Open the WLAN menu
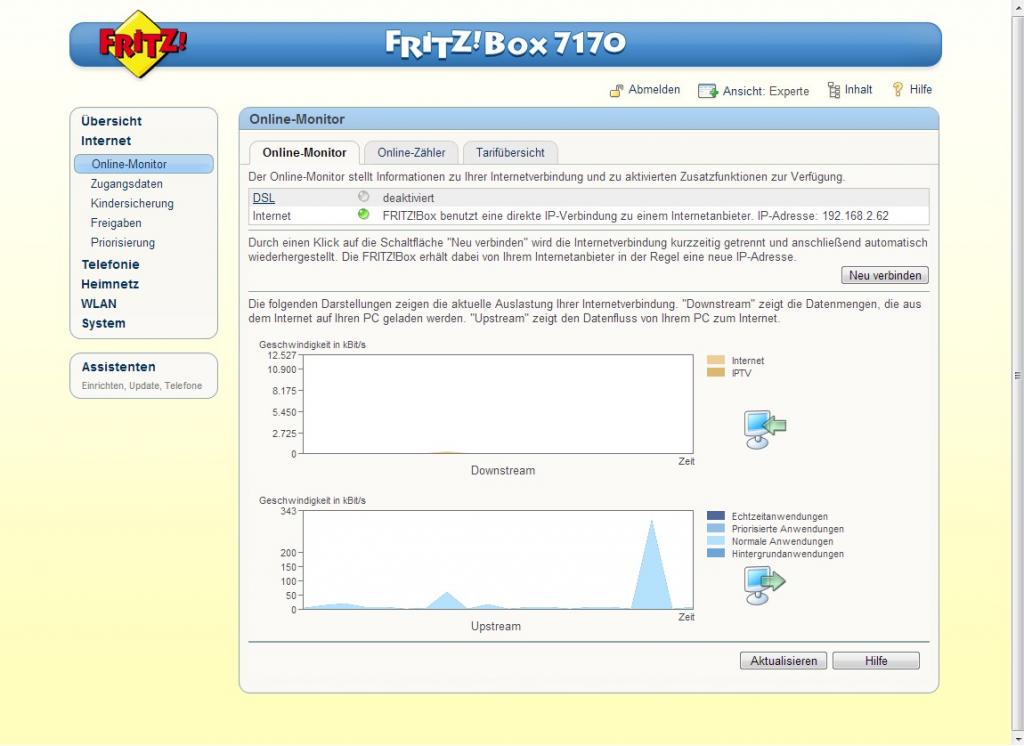 (x=99, y=304)
